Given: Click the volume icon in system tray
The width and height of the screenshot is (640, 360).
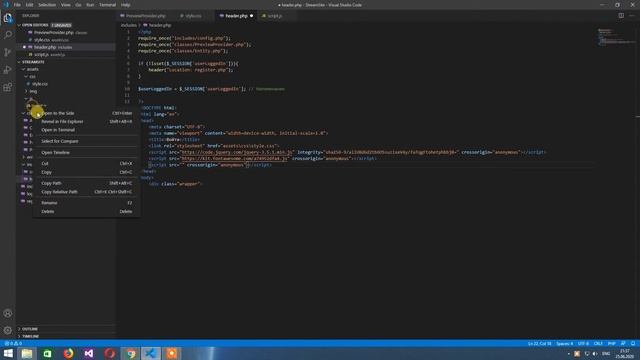Looking at the screenshot, I should pos(595,353).
